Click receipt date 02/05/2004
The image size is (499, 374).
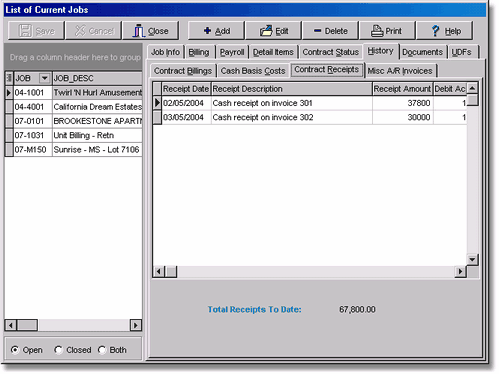[x=186, y=103]
